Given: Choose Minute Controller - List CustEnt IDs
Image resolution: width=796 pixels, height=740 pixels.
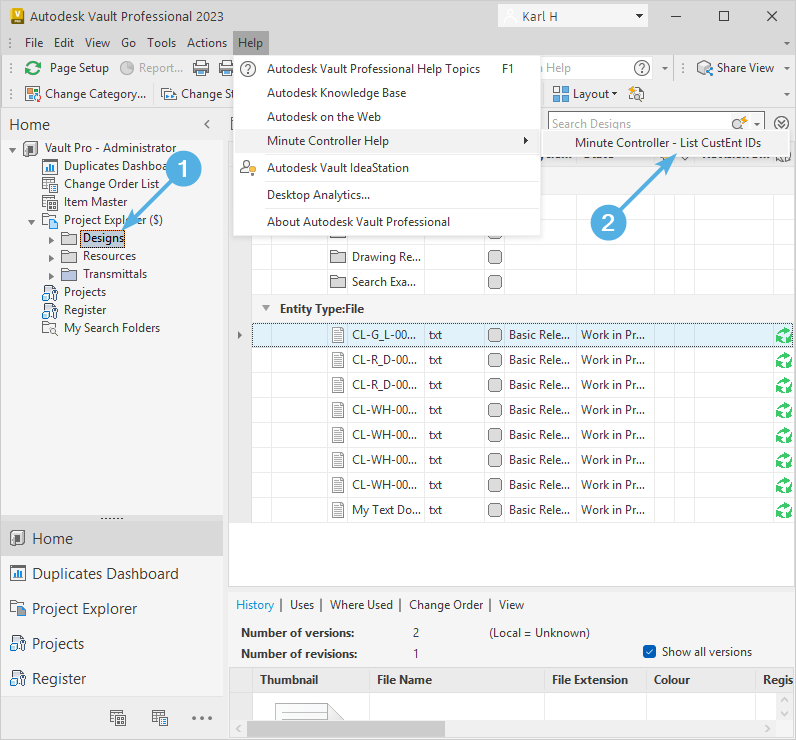Looking at the screenshot, I should [x=666, y=143].
